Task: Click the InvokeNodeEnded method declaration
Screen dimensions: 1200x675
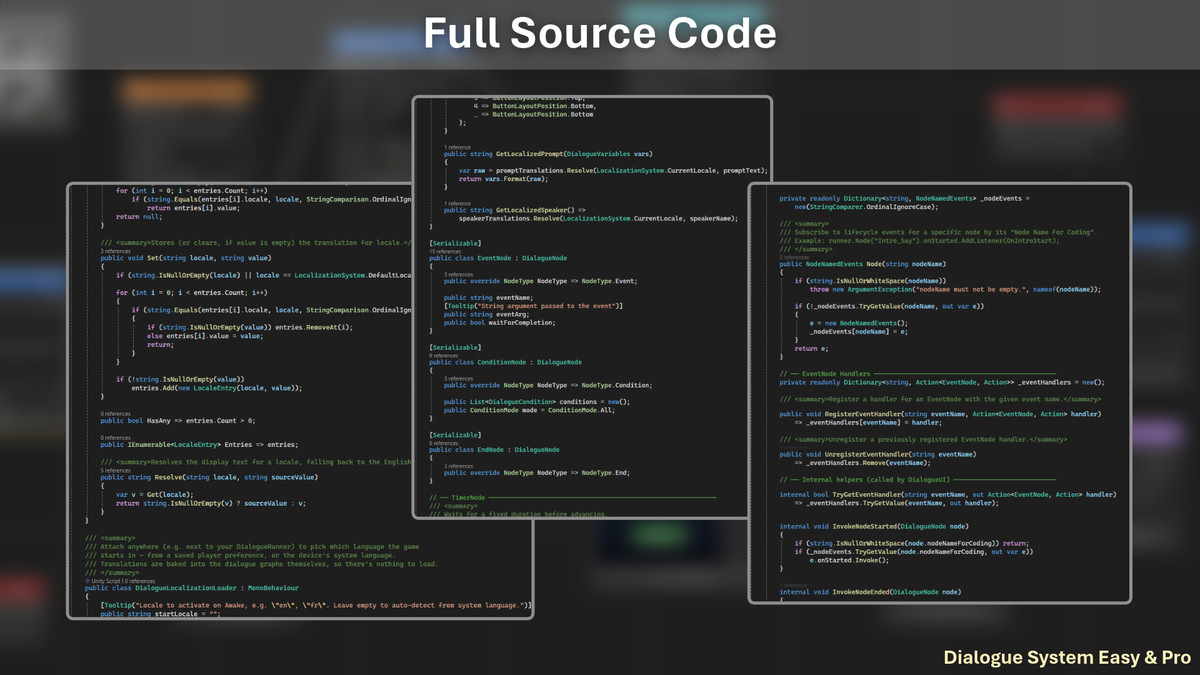Action: pos(870,592)
